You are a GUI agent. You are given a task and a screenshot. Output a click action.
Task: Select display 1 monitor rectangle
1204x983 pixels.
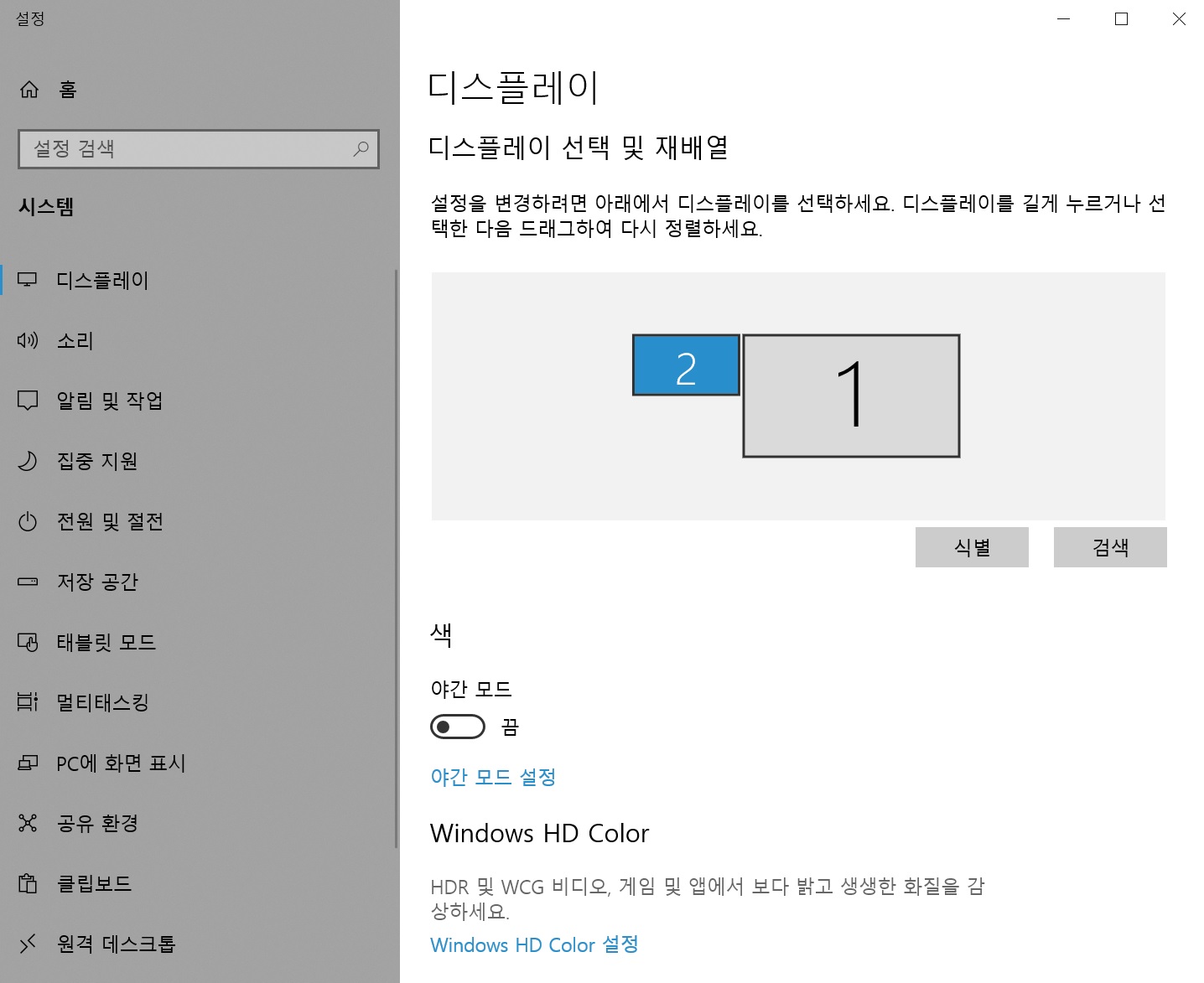pos(851,396)
